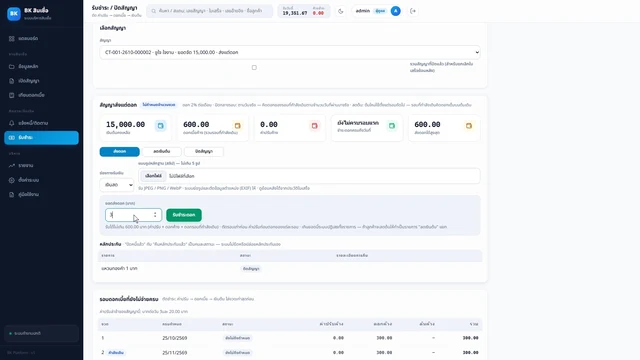
Task: Click the date 25/10/2569 in the installments table
Action: pyautogui.click(x=174, y=338)
